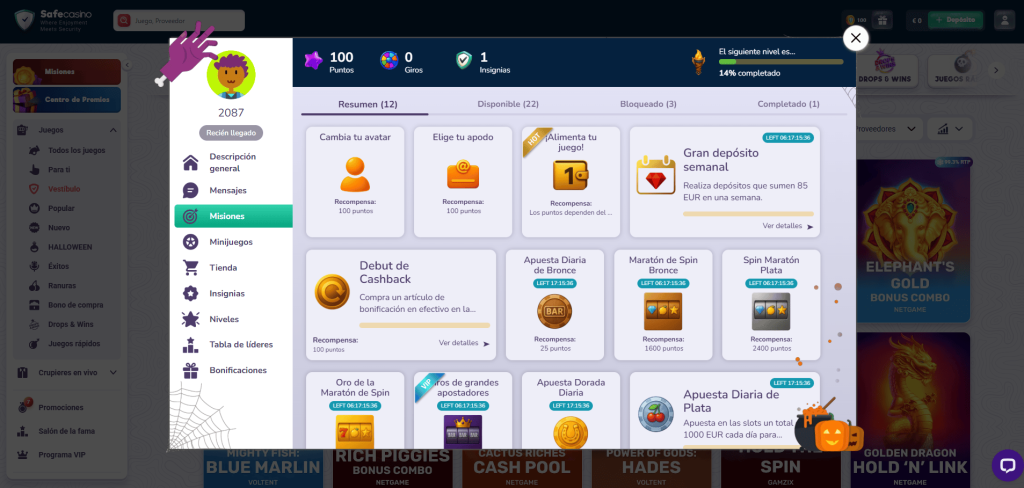Click the email card icon in Elige tu apodo
Screen dimensions: 1024x488
pos(463,175)
